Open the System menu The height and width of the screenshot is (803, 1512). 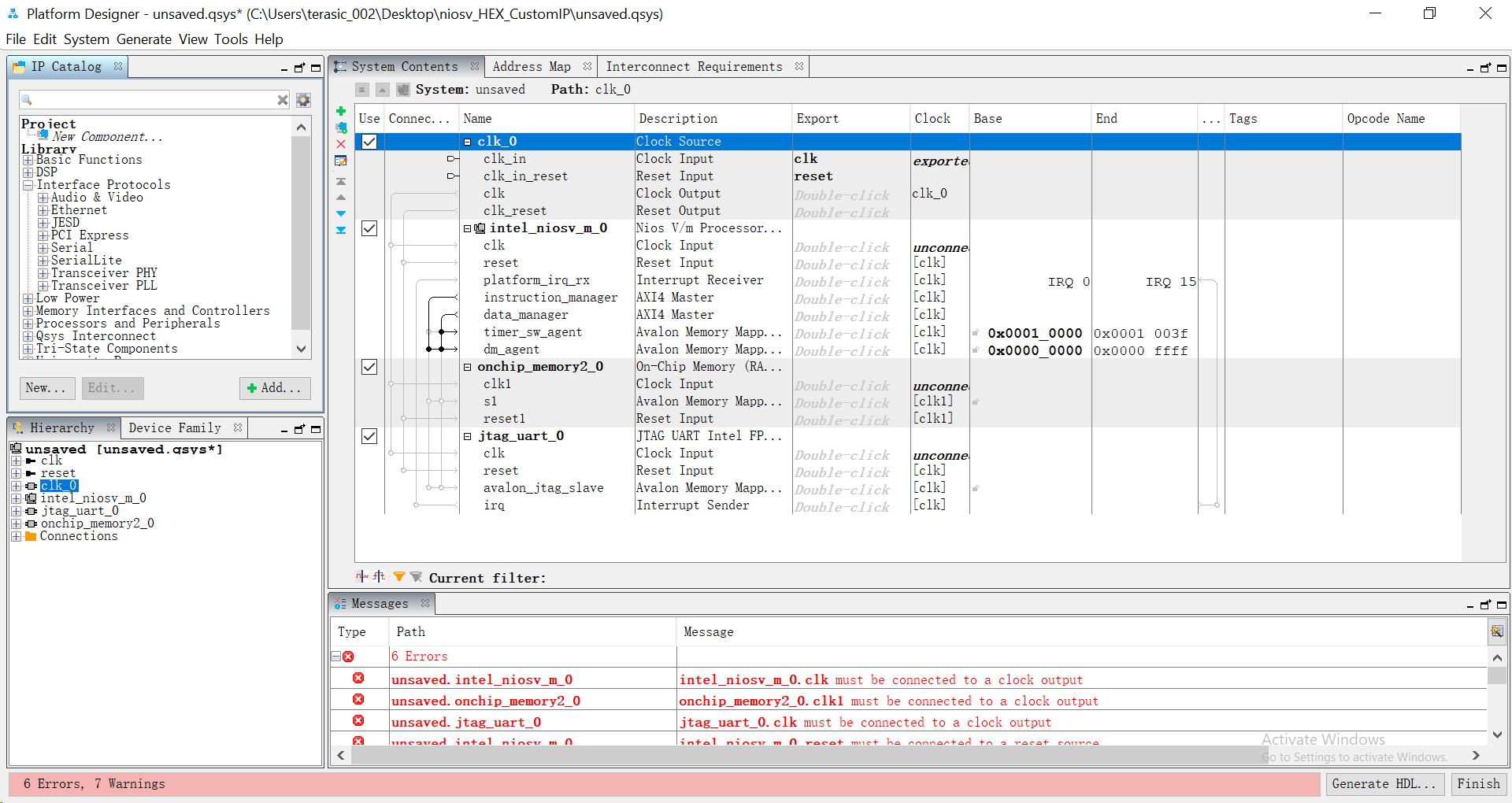click(87, 39)
